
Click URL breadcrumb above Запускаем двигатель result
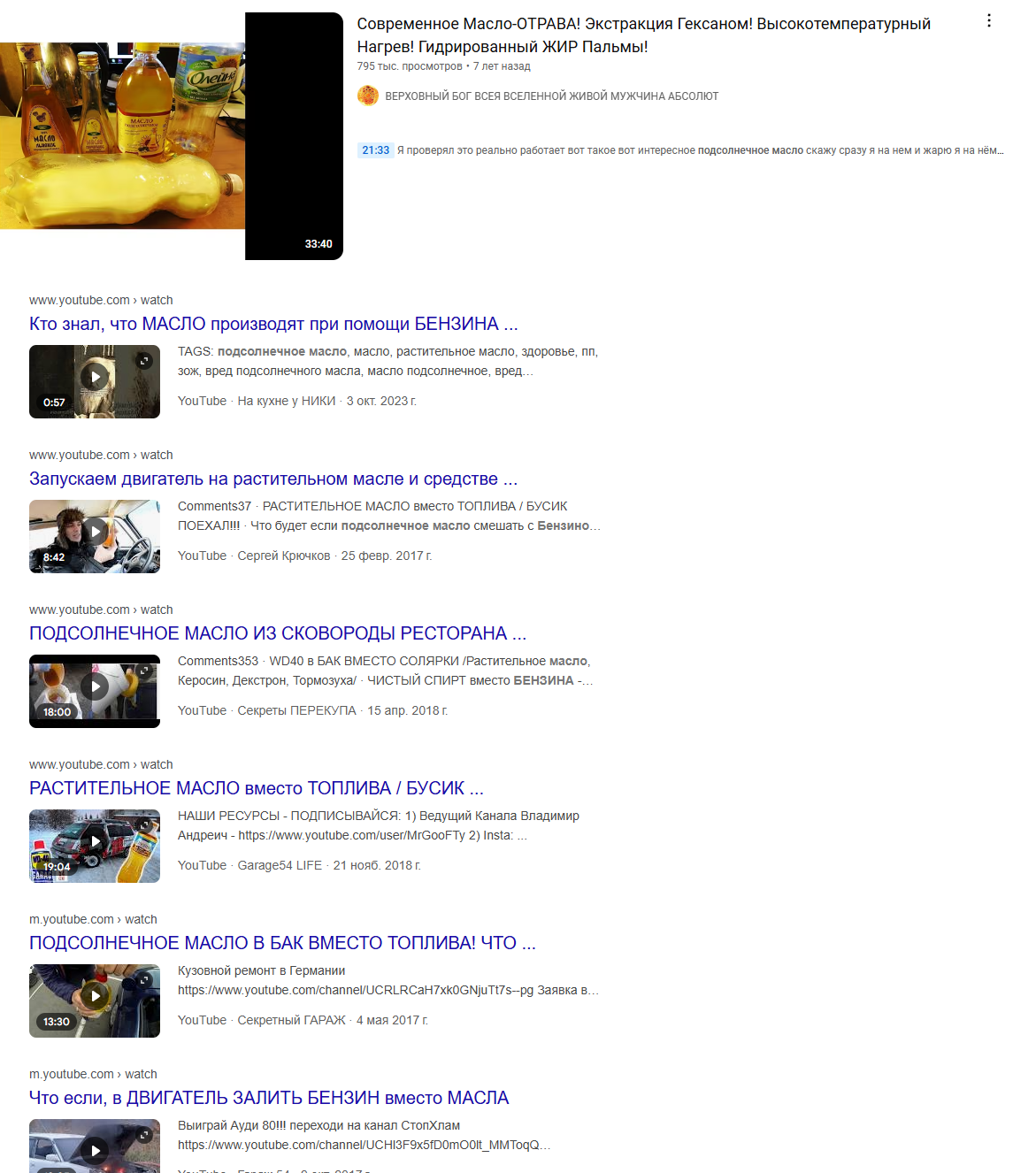(101, 455)
